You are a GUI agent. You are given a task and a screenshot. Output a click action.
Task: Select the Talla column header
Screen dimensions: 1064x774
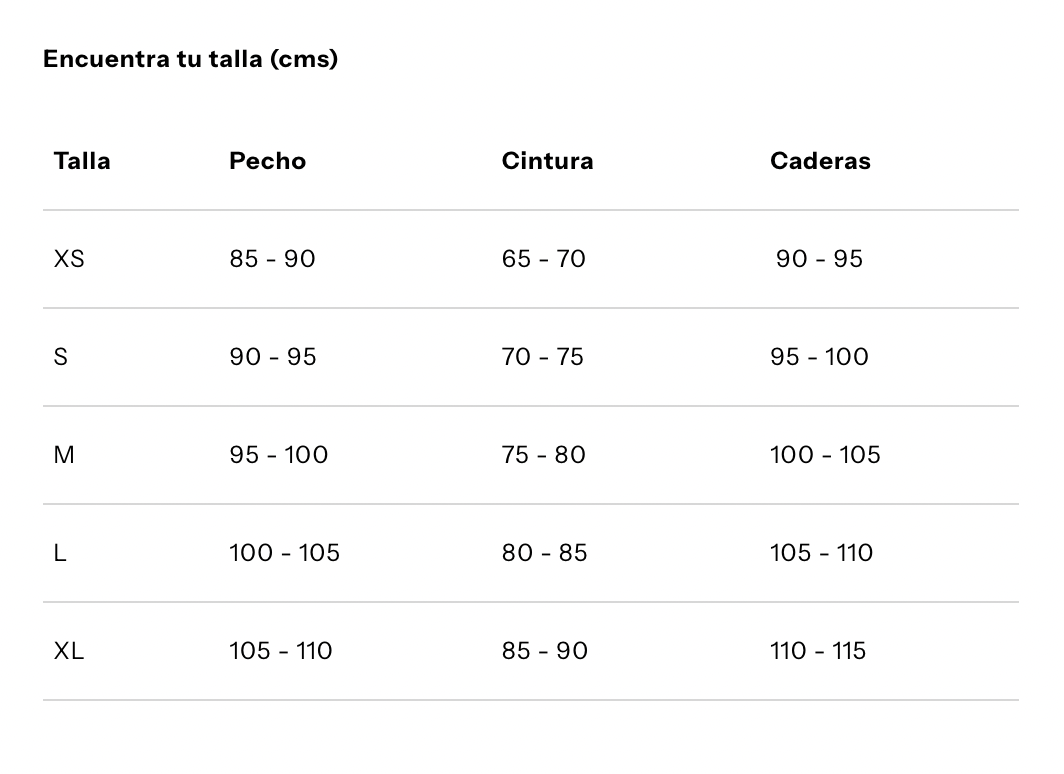coord(81,161)
